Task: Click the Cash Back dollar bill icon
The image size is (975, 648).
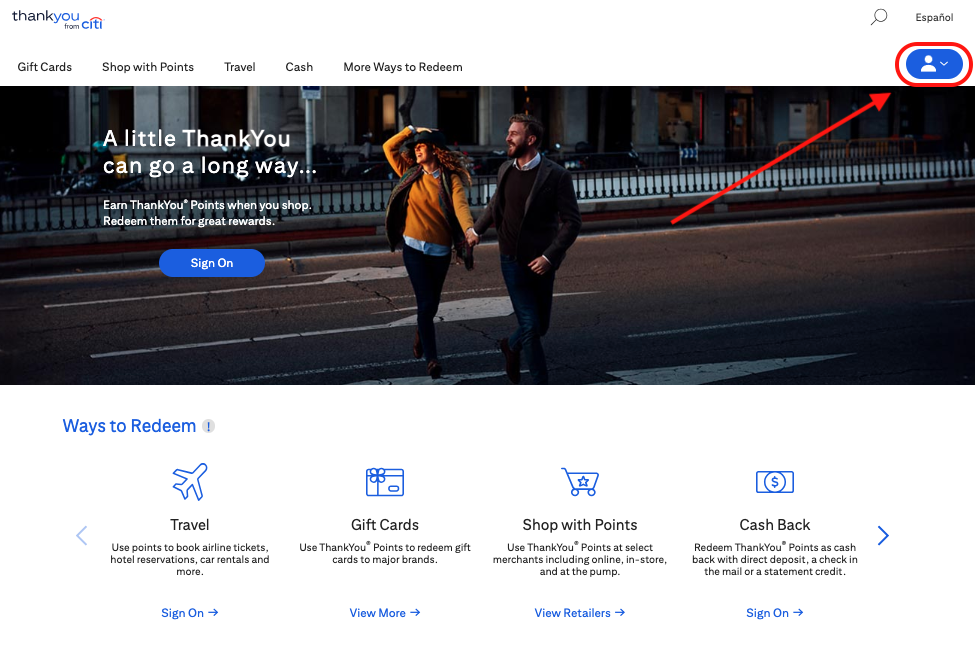Action: tap(774, 481)
